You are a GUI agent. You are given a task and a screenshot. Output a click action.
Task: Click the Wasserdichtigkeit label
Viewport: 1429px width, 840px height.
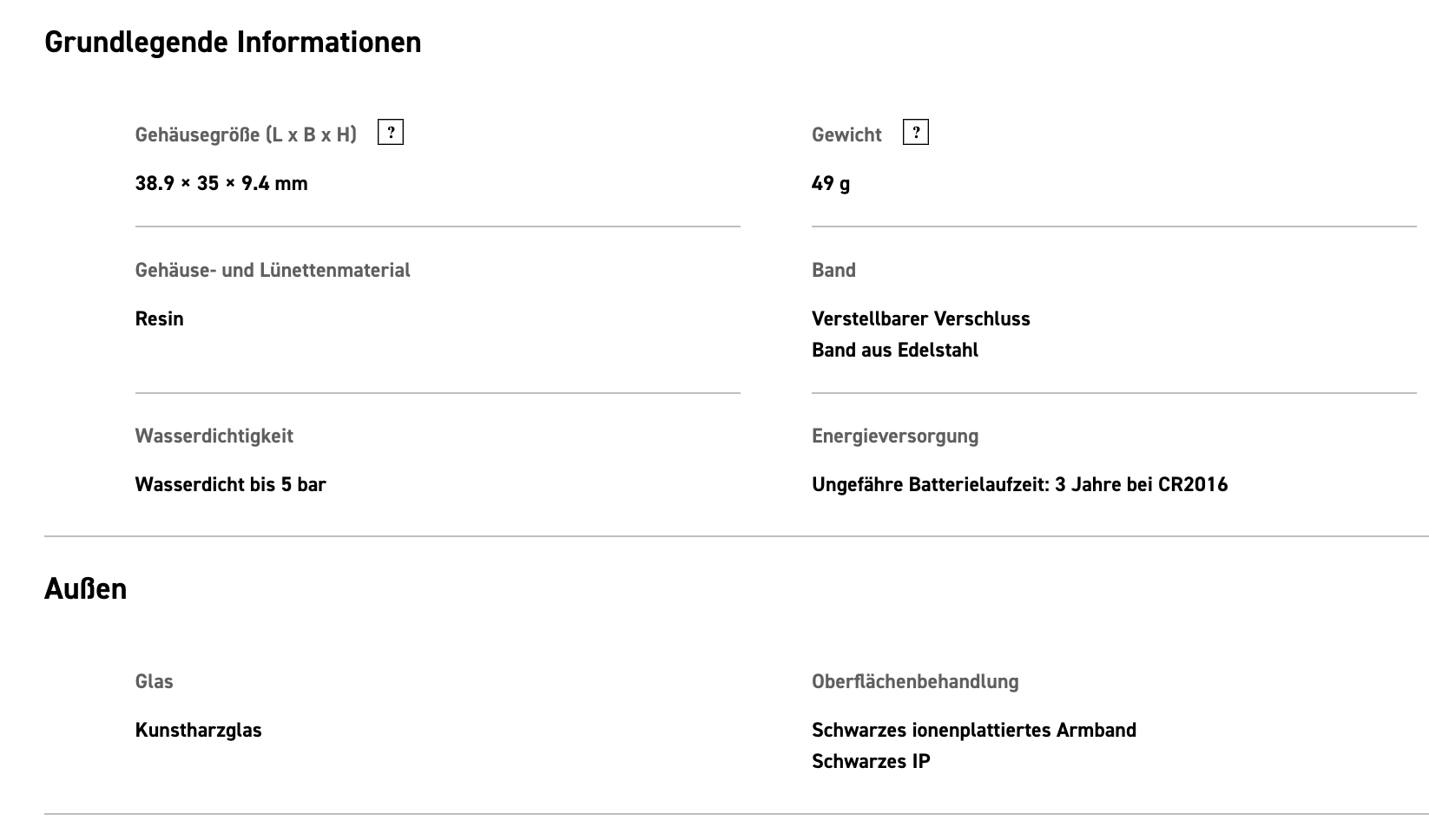214,436
